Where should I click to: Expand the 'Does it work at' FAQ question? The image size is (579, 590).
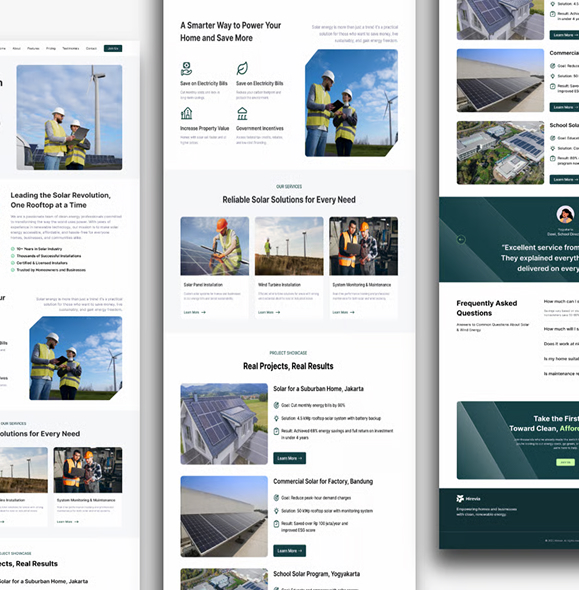561,344
